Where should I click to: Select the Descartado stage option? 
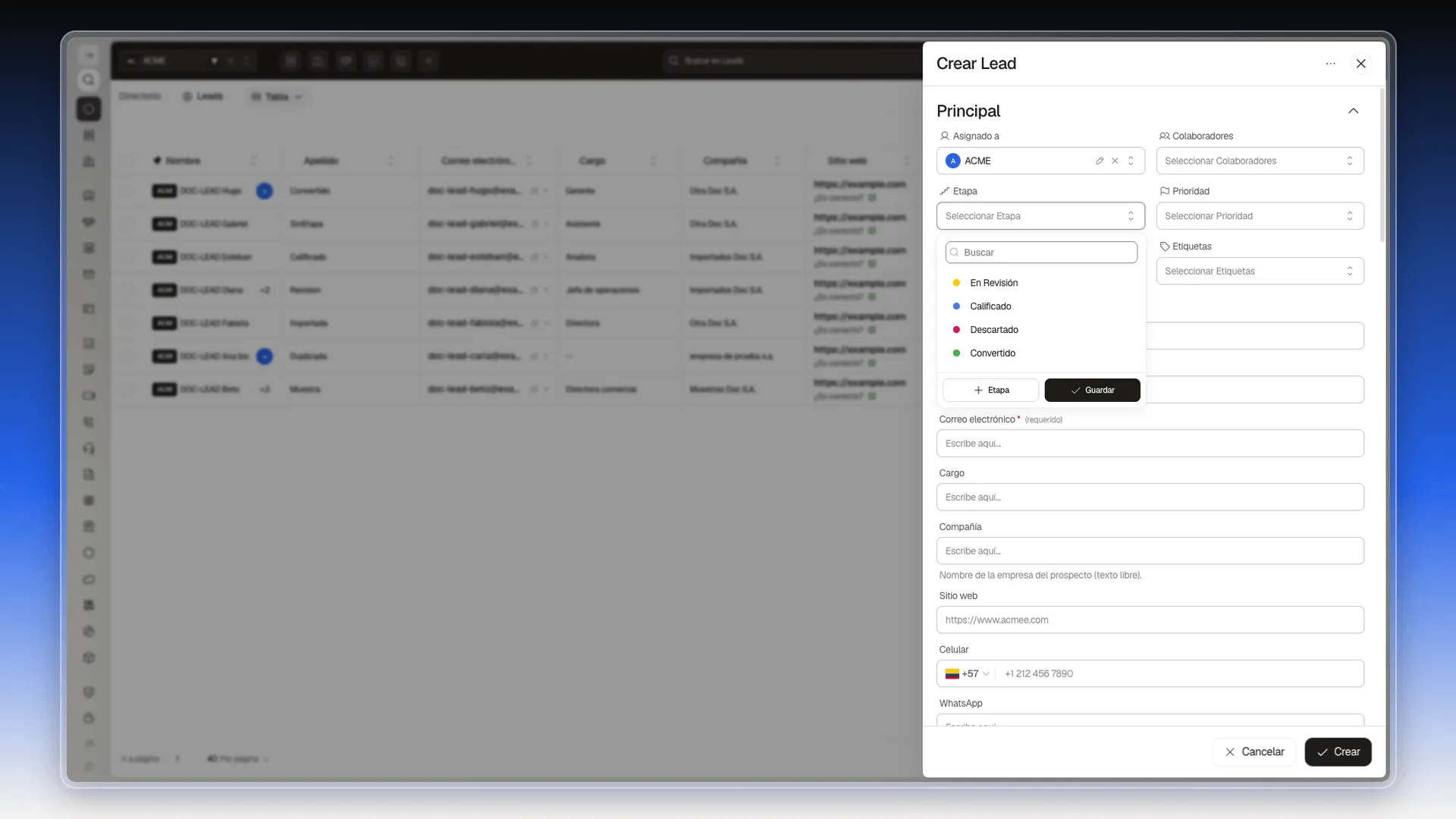1041,330
